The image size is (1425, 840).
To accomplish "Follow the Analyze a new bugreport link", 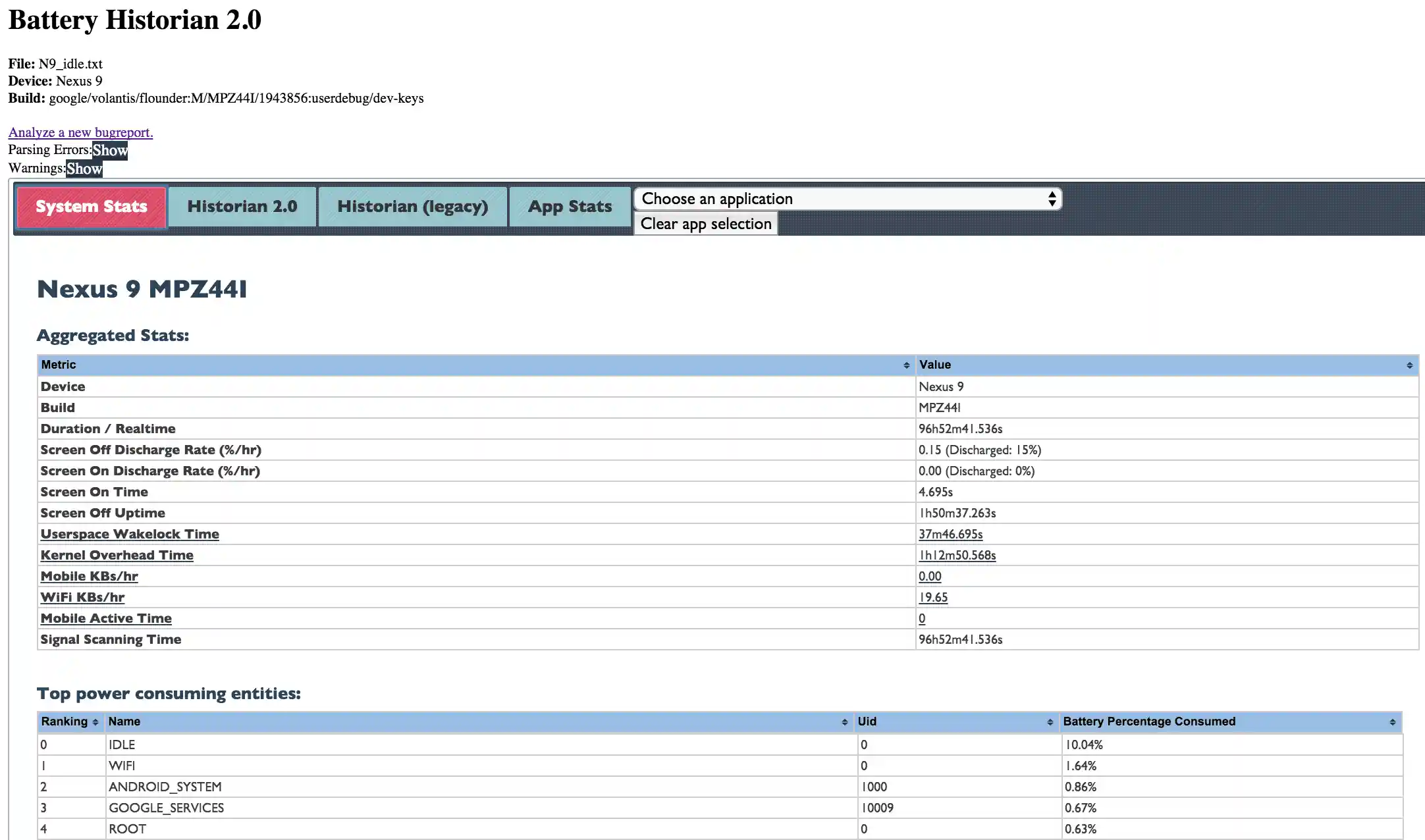I will pyautogui.click(x=80, y=132).
